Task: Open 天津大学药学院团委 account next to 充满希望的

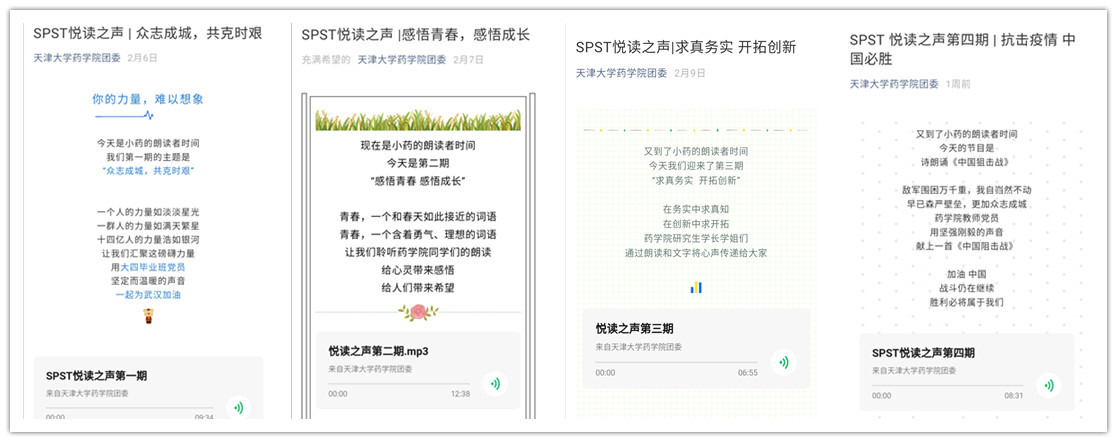Action: pos(402,60)
